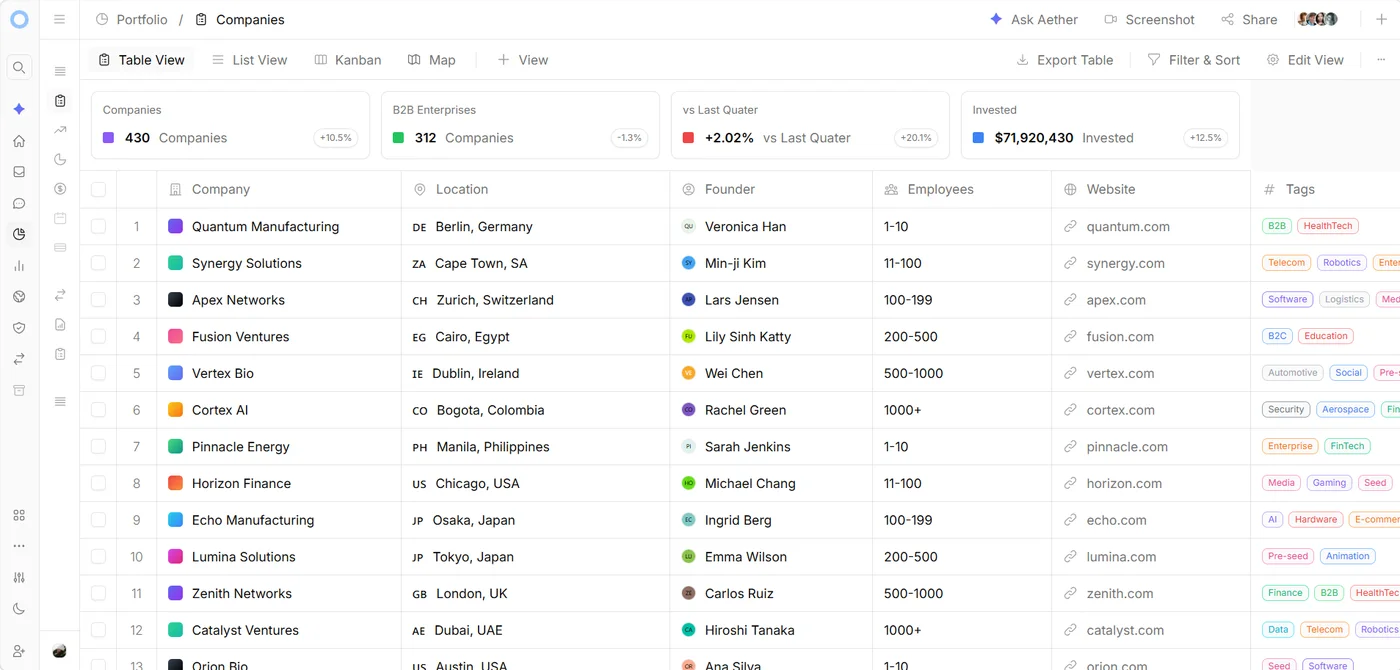Open the sliders settings icon in sidebar
The height and width of the screenshot is (670, 1400).
tap(19, 577)
